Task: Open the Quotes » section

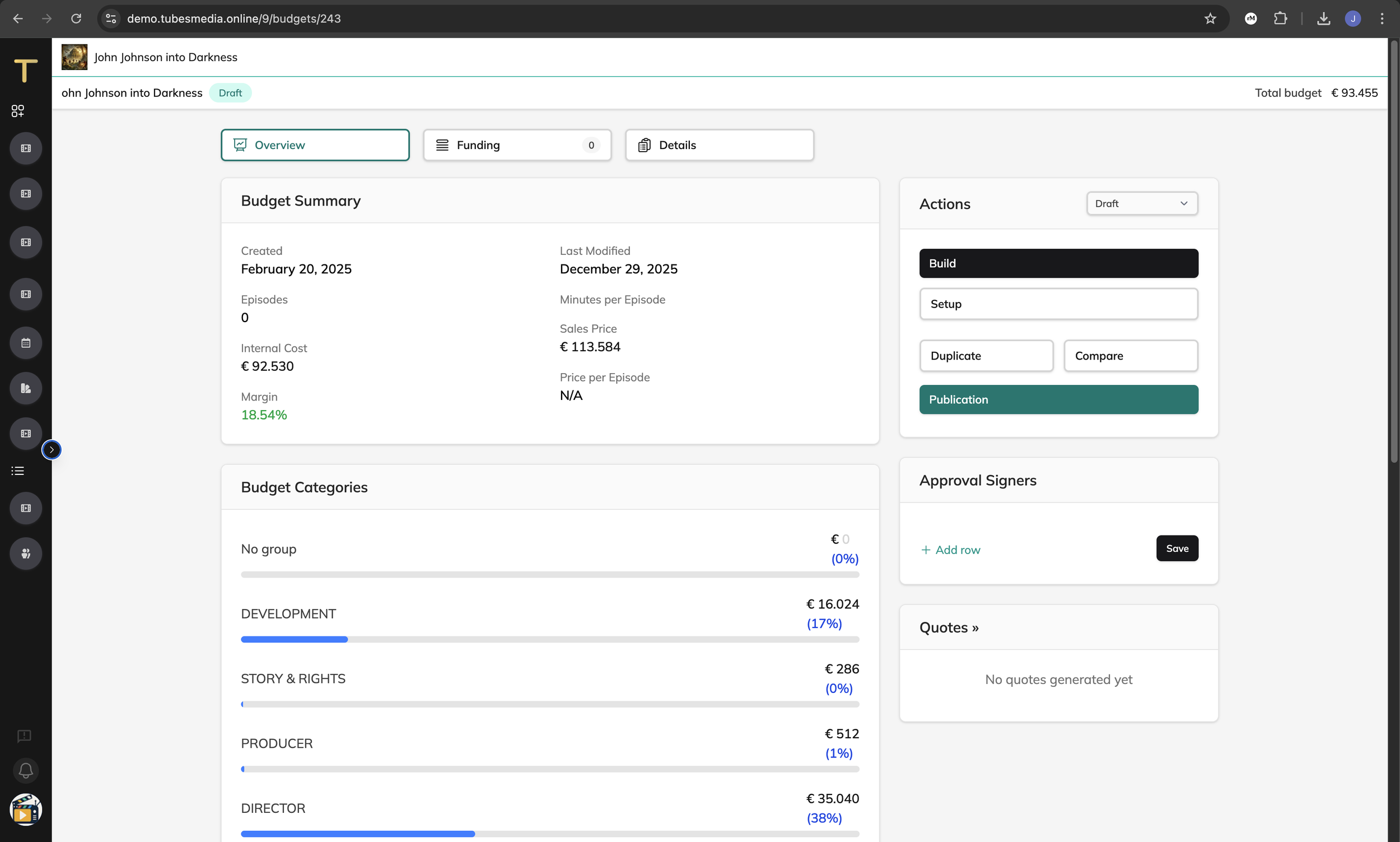Action: click(949, 627)
